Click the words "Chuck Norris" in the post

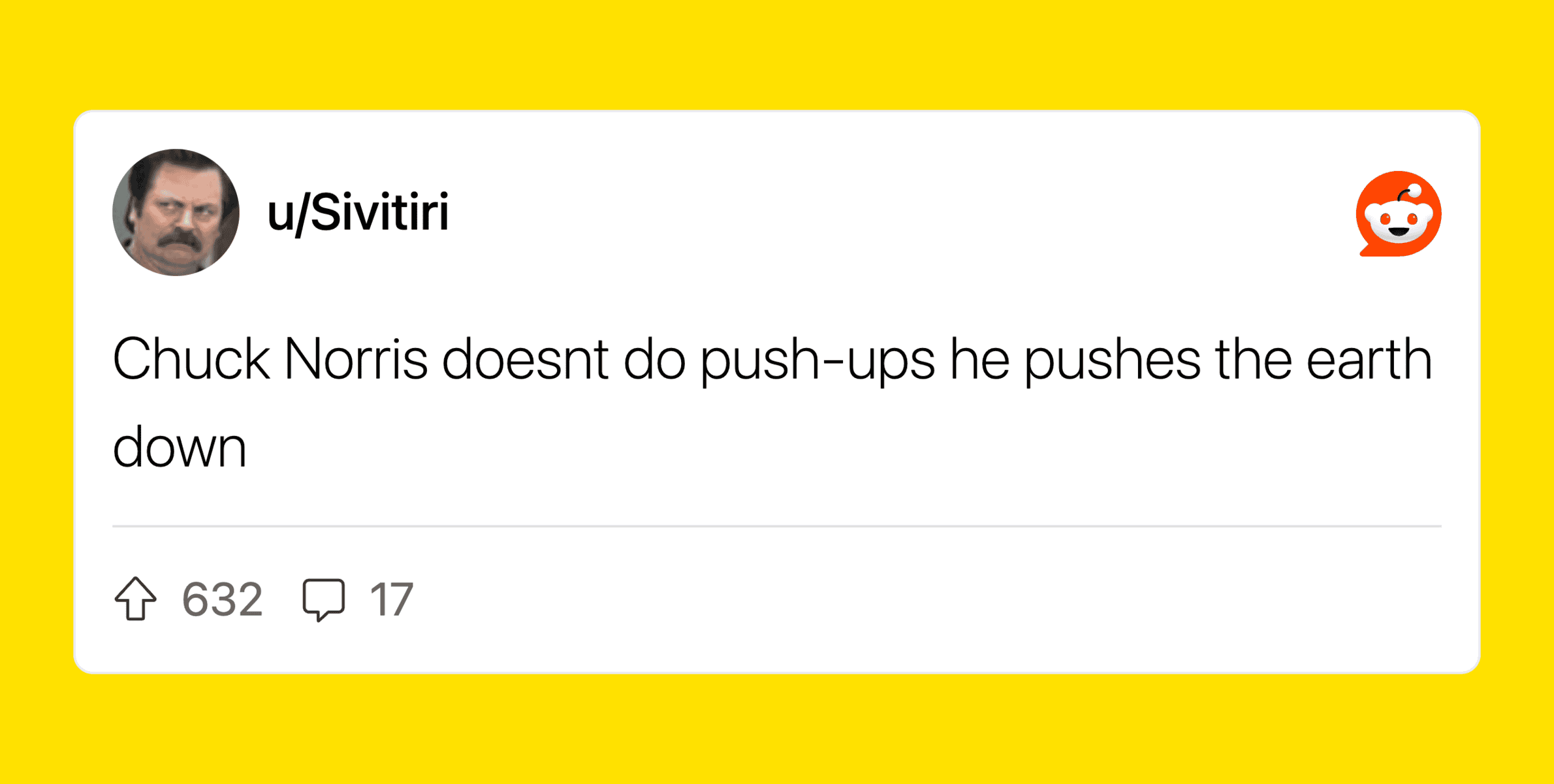tap(270, 360)
